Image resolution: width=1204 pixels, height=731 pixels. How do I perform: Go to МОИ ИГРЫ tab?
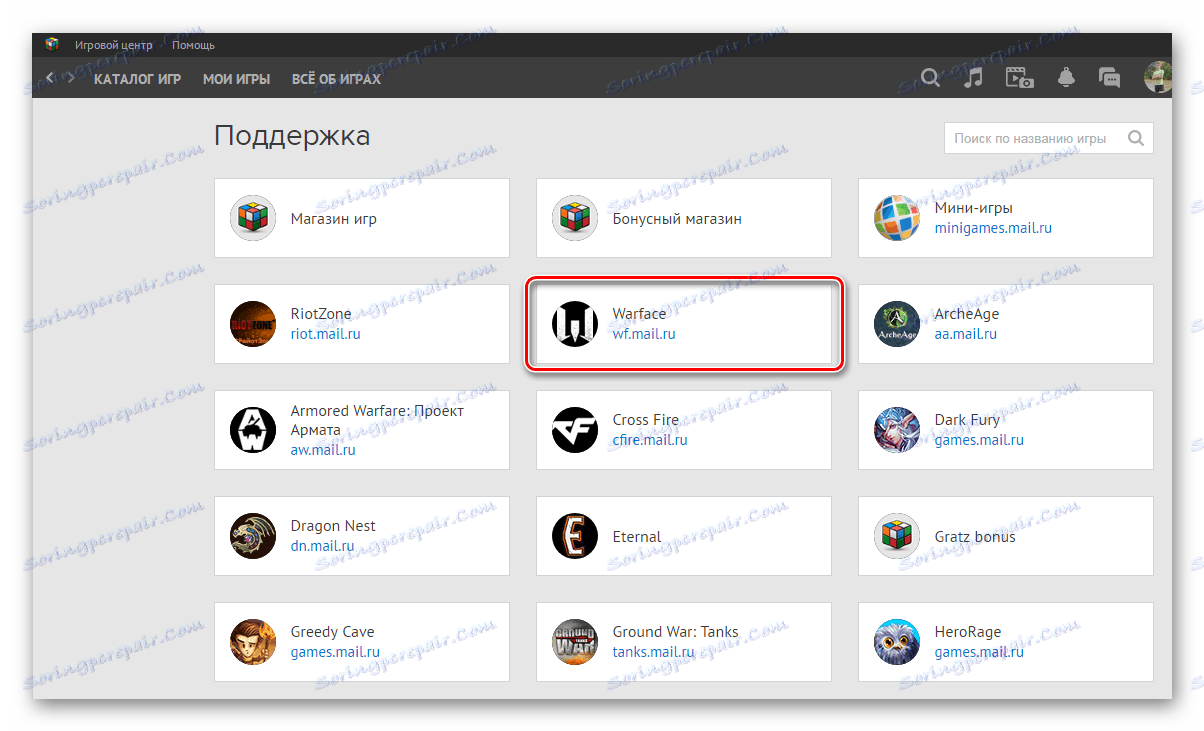237,79
